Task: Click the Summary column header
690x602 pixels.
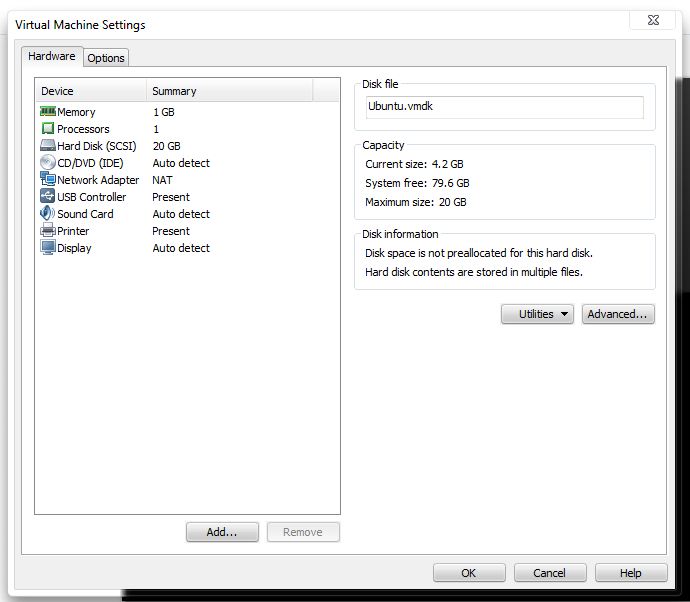Action: [230, 91]
